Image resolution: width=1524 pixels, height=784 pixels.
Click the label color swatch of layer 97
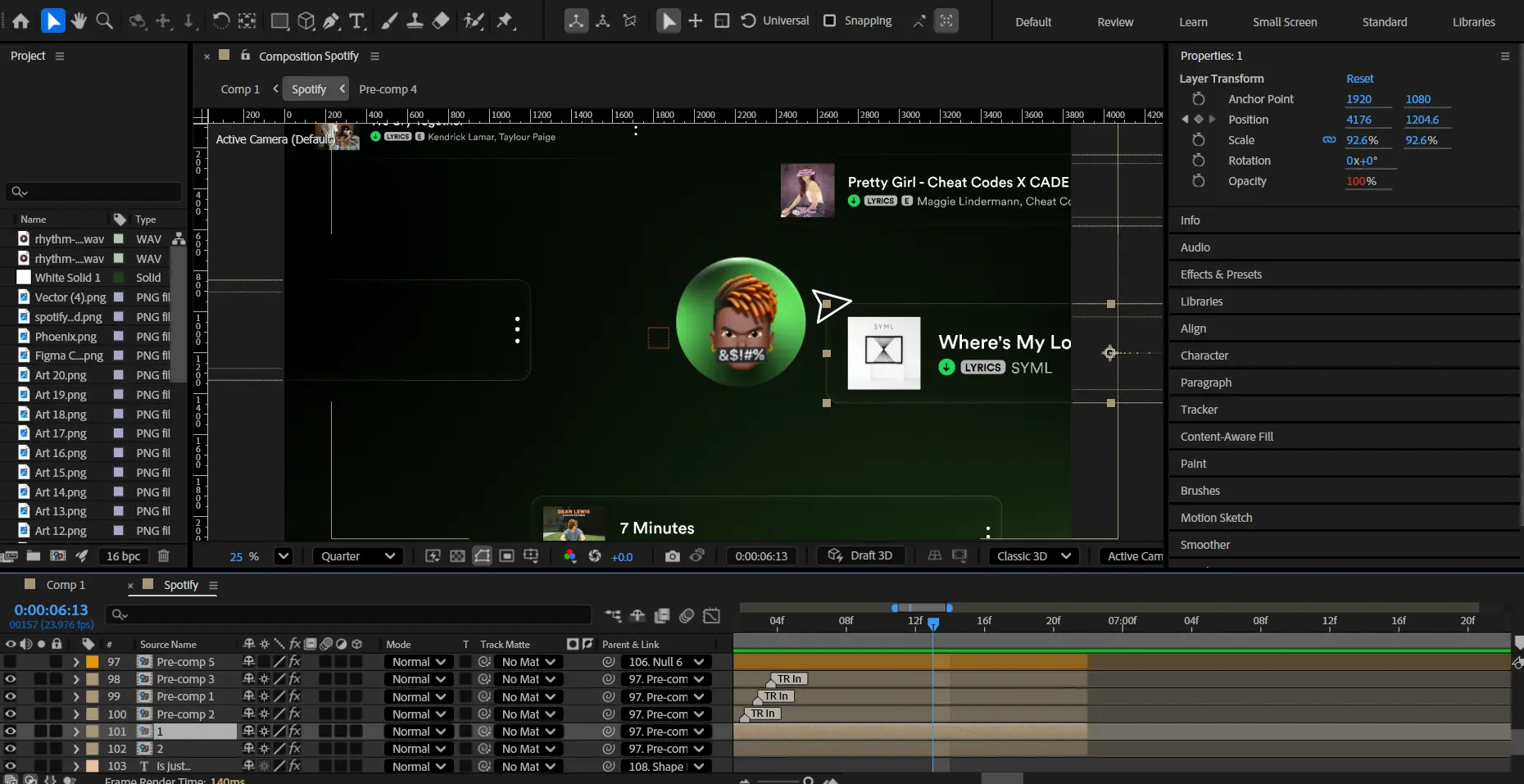(93, 662)
